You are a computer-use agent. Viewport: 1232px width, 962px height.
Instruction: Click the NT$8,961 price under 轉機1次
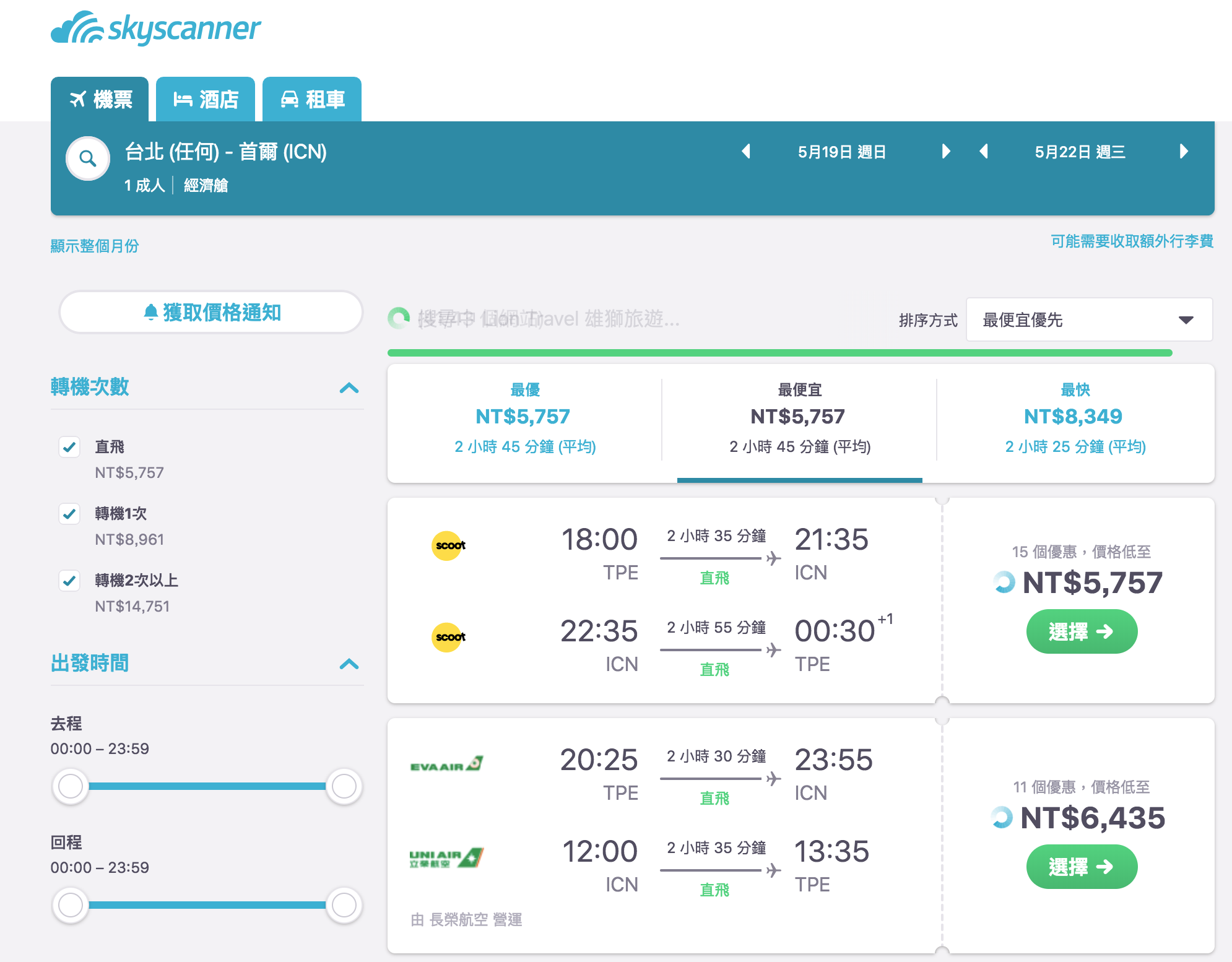tap(129, 539)
